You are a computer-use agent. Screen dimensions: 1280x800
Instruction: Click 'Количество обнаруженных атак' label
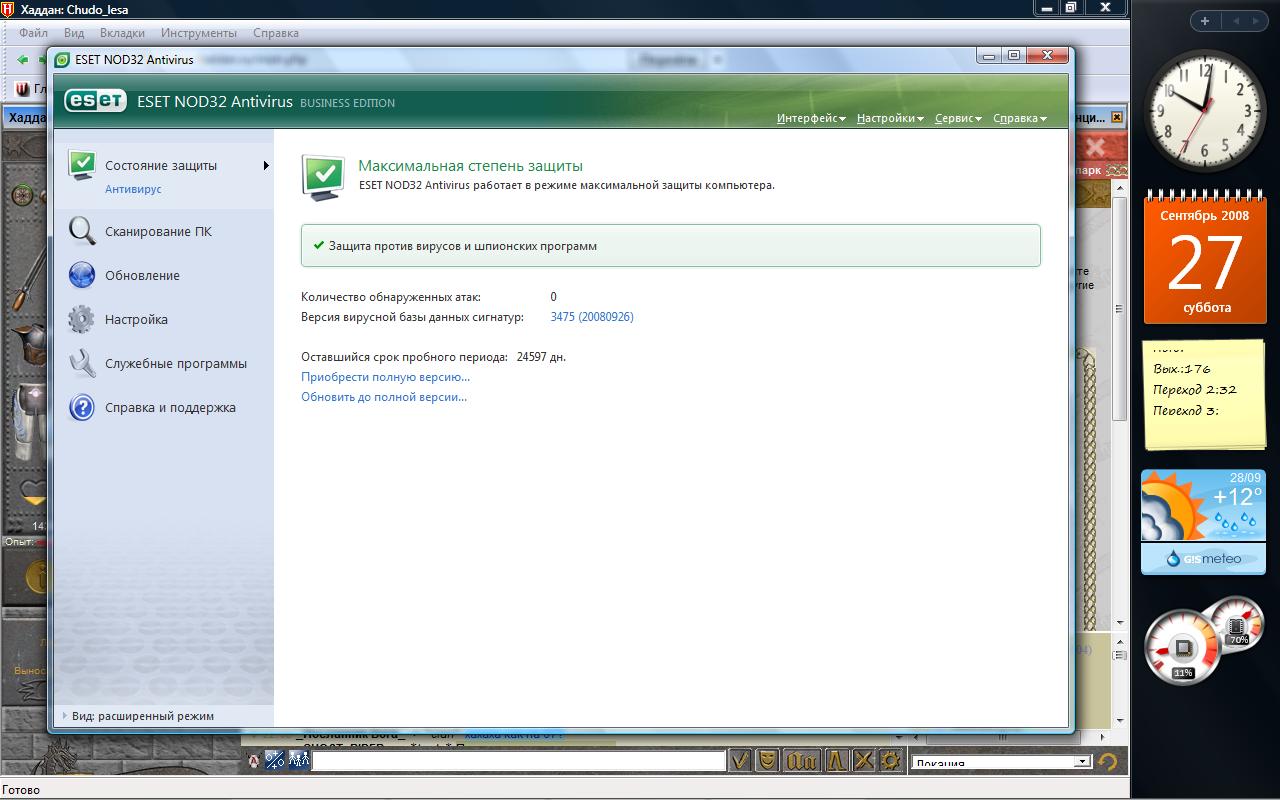[x=391, y=297]
